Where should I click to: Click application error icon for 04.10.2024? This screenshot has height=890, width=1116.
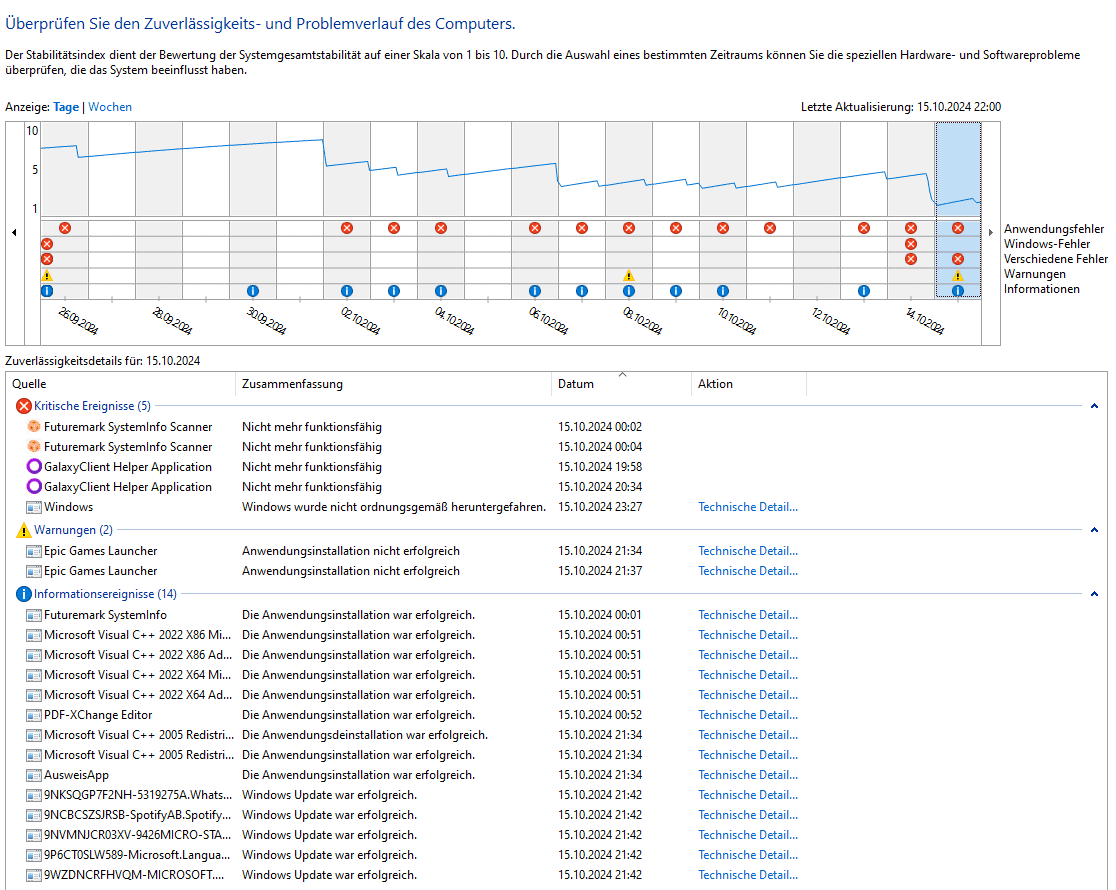[441, 228]
